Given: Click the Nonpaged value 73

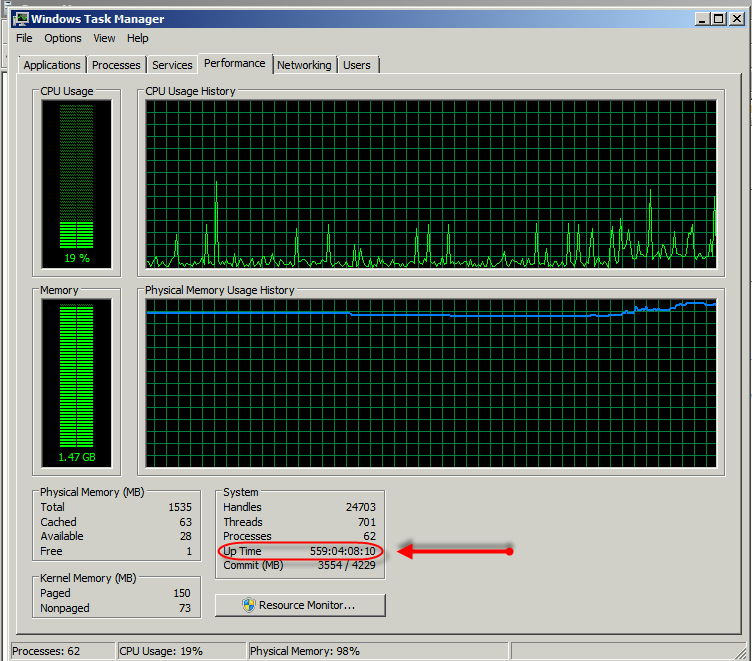Looking at the screenshot, I should (185, 608).
